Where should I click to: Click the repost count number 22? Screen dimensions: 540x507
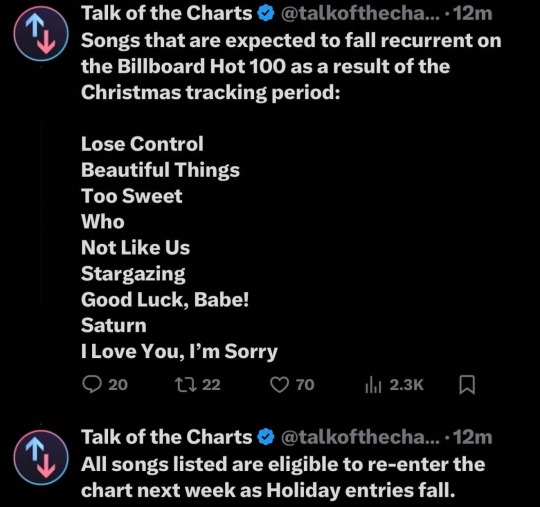(211, 385)
